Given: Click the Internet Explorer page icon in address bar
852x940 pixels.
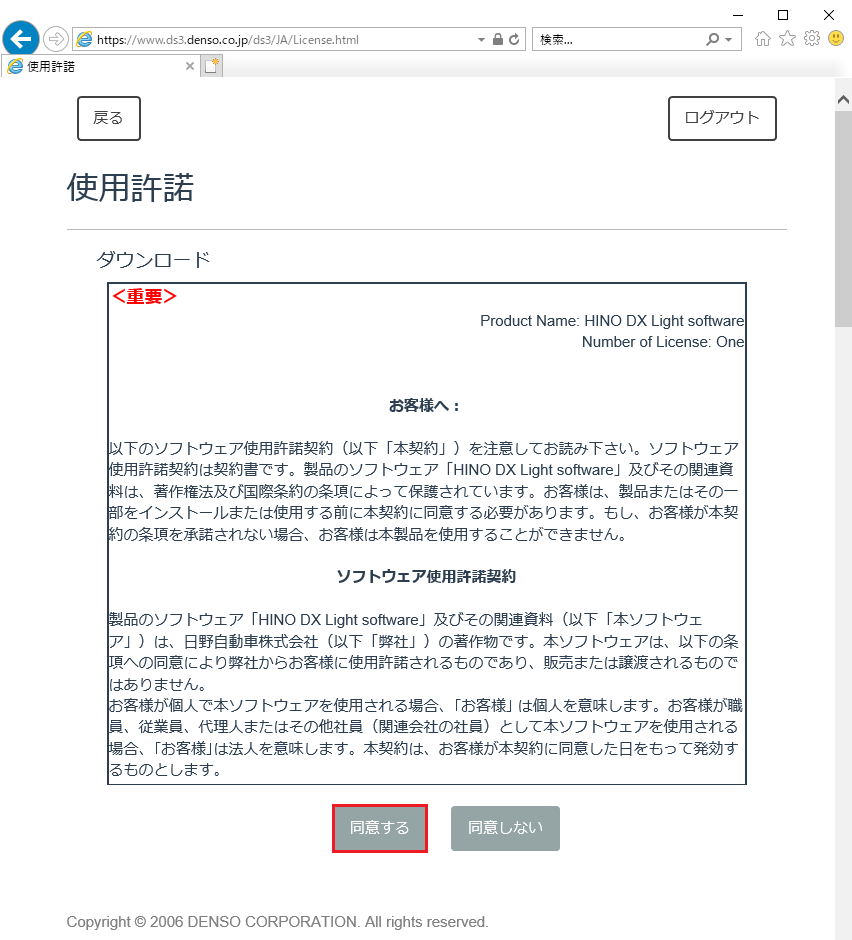Looking at the screenshot, I should click(85, 40).
